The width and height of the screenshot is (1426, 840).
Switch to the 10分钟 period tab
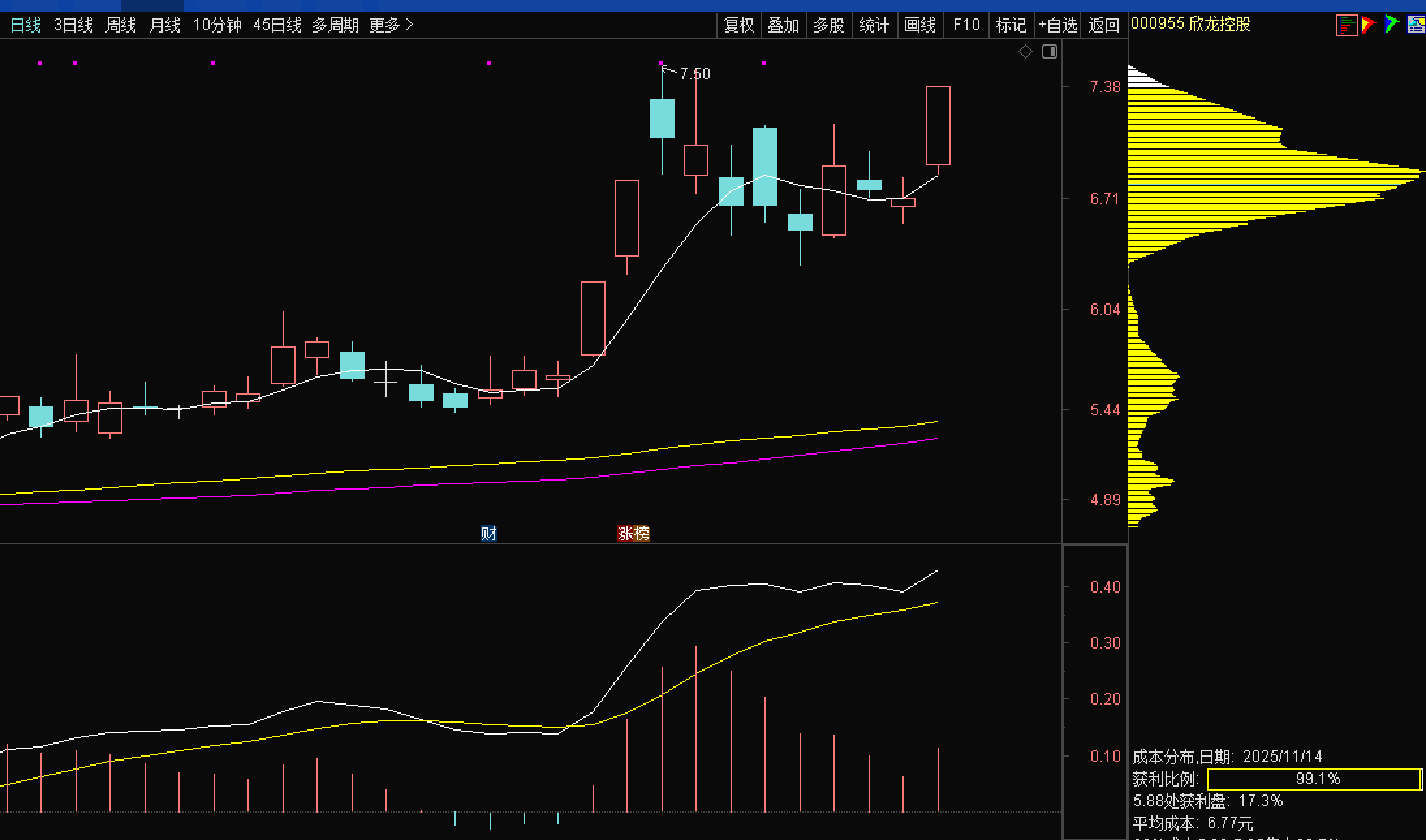[x=217, y=25]
